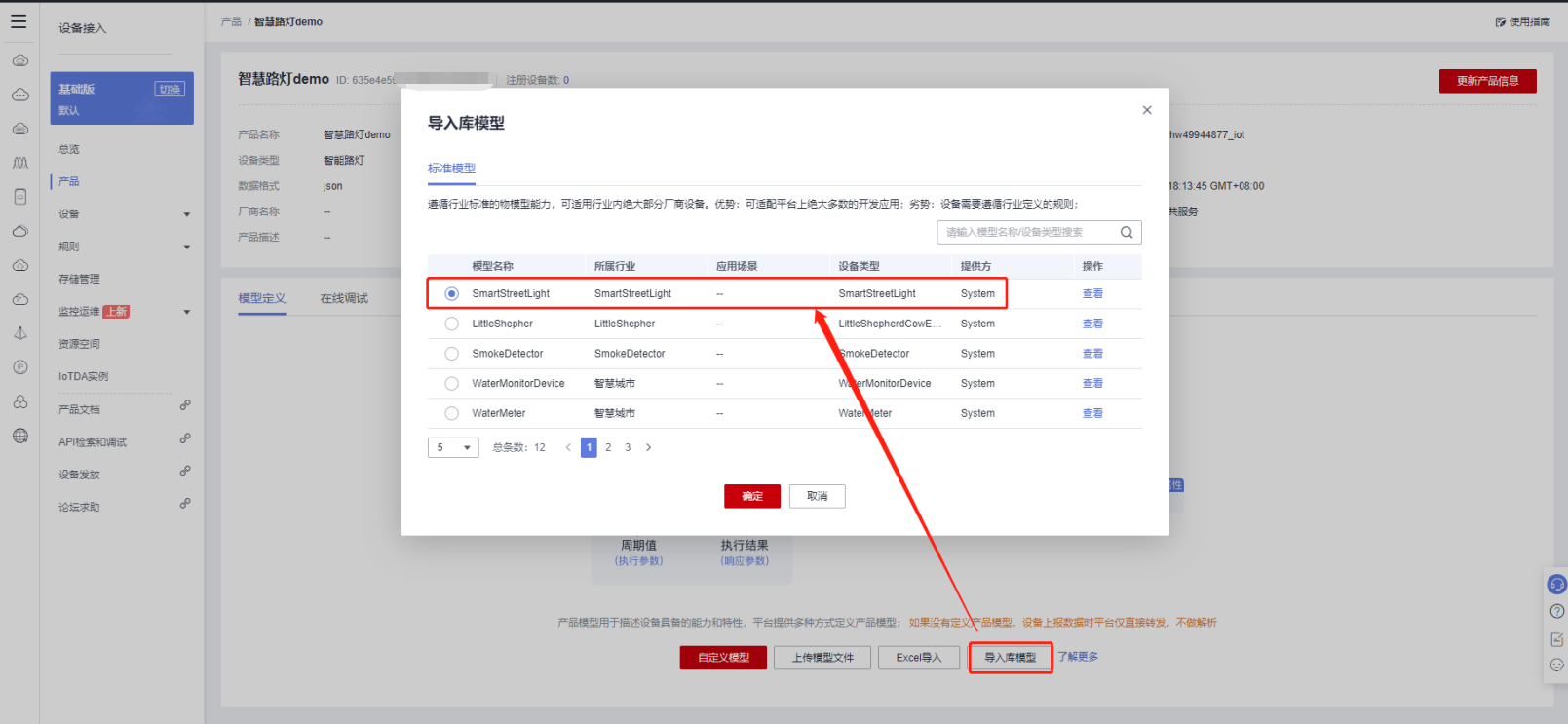Click 查看 for the LittleShepher row
This screenshot has width=1568, height=724.
click(1092, 324)
